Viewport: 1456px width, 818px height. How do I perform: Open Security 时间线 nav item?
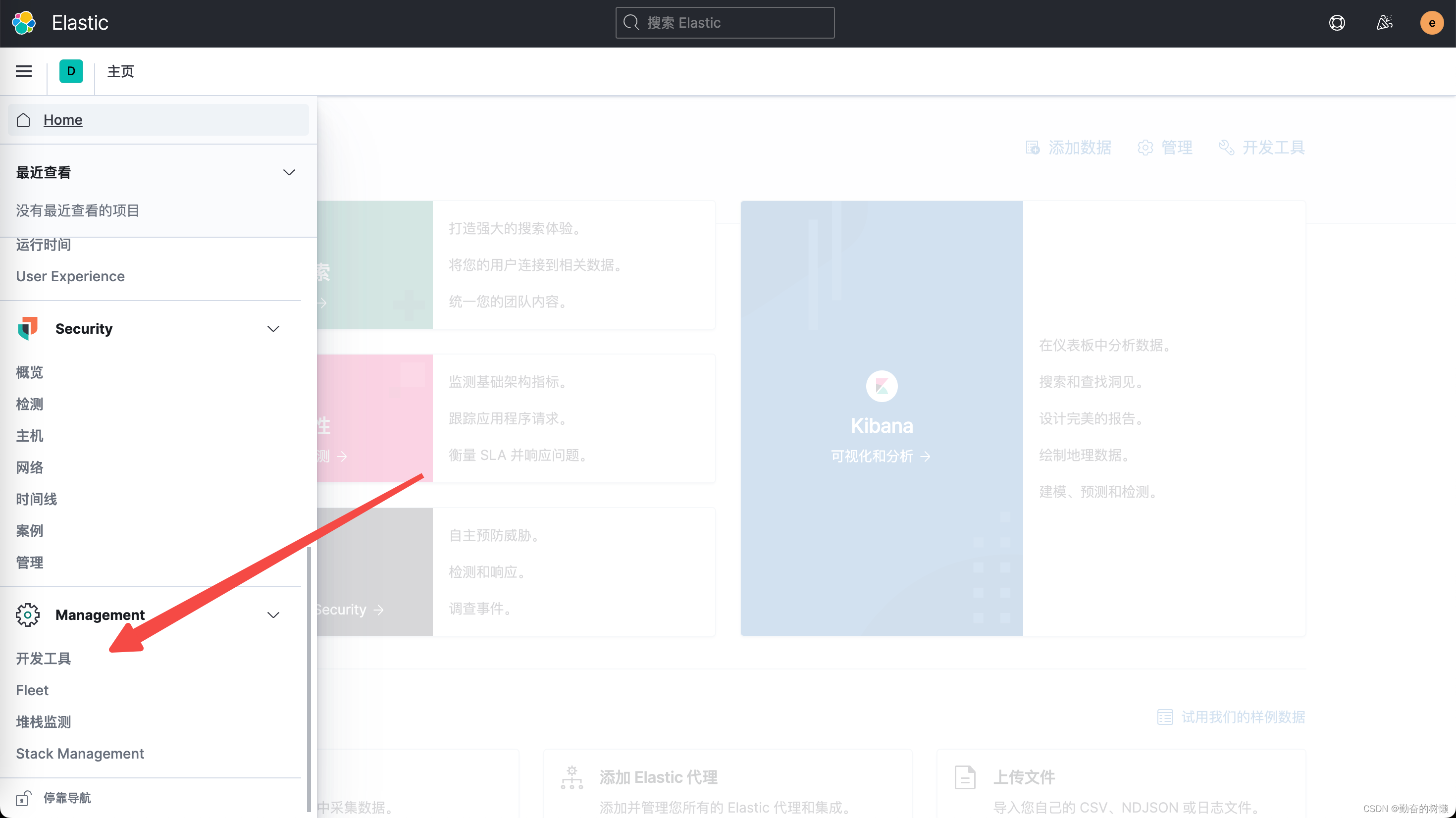click(36, 499)
